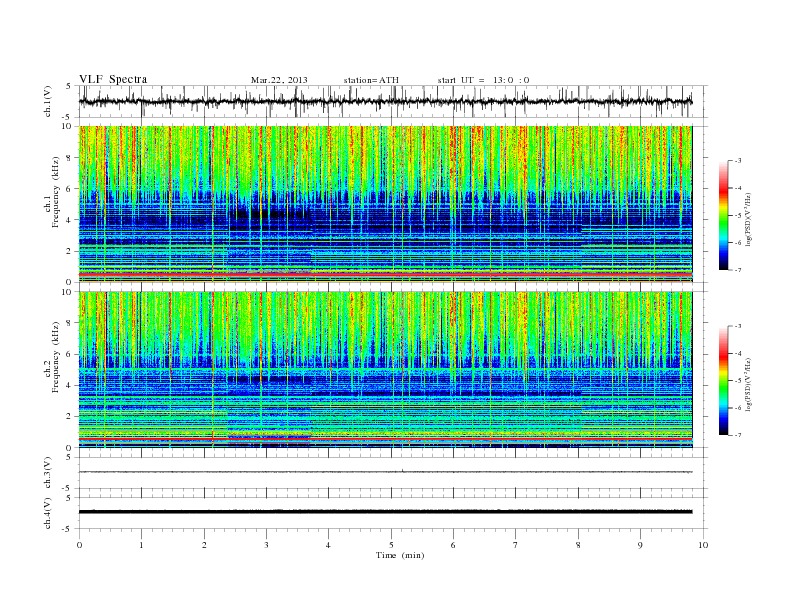Click the "VLF Spectra" plot title
Image resolution: width=792 pixels, height=612 pixels.
(x=113, y=79)
